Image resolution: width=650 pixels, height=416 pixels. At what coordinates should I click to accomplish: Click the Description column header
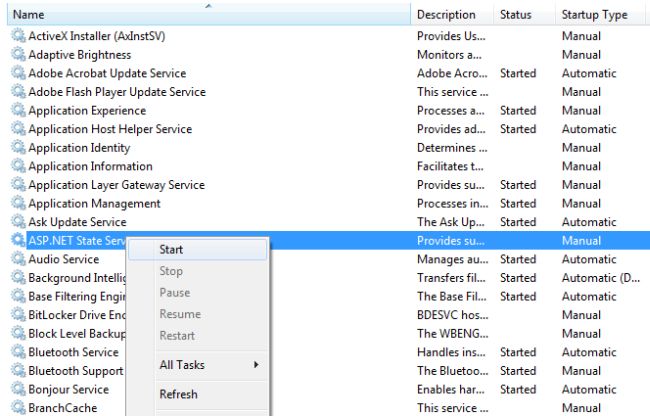[x=446, y=15]
